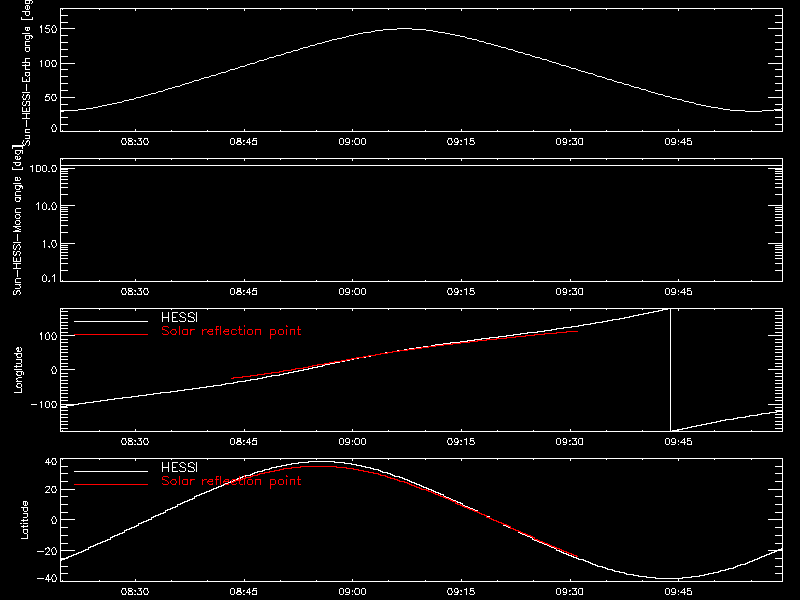Select 09:00 label under Earth angle plot
This screenshot has height=600, width=800.
click(x=352, y=142)
